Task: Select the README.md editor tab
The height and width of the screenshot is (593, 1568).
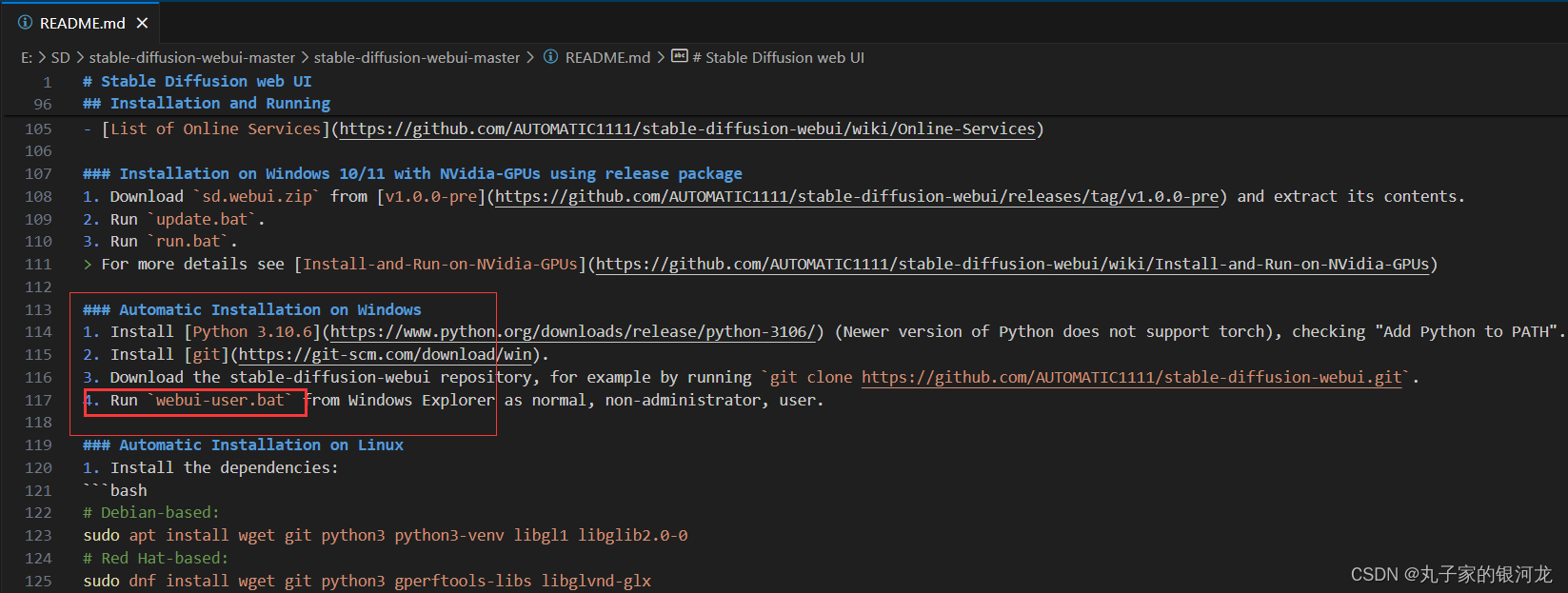Action: (80, 23)
